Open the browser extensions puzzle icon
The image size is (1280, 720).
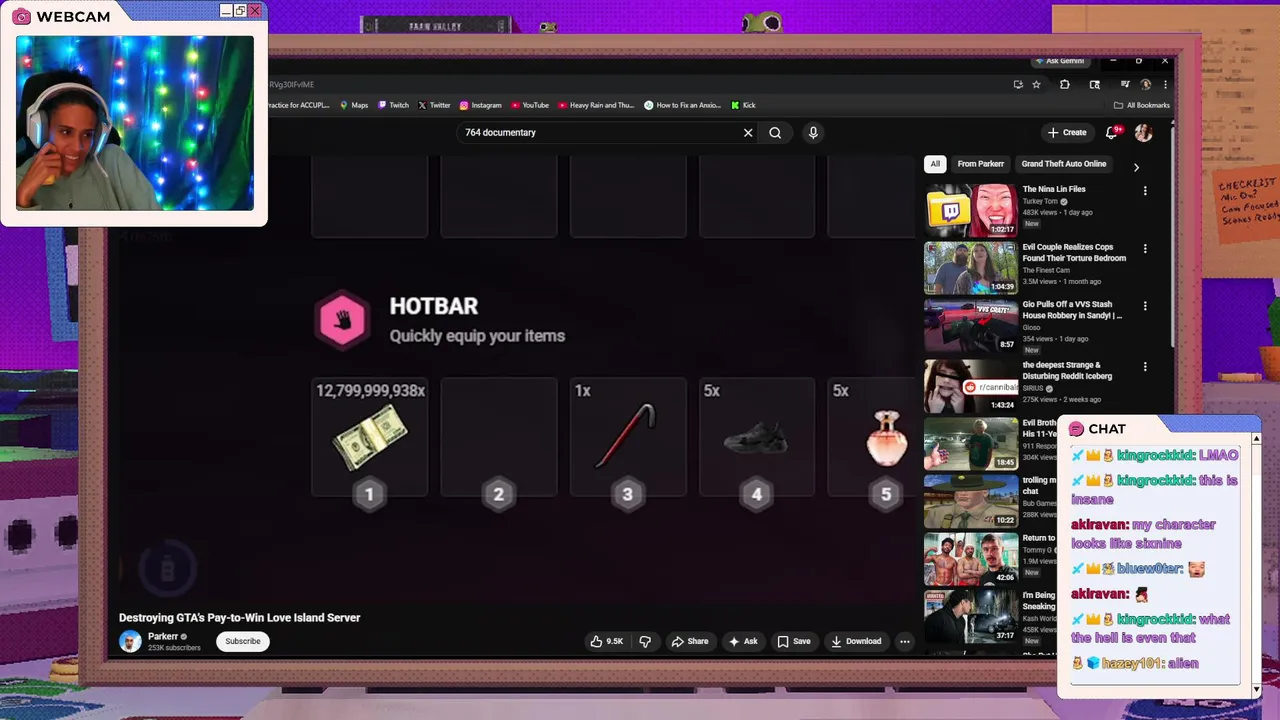1064,85
